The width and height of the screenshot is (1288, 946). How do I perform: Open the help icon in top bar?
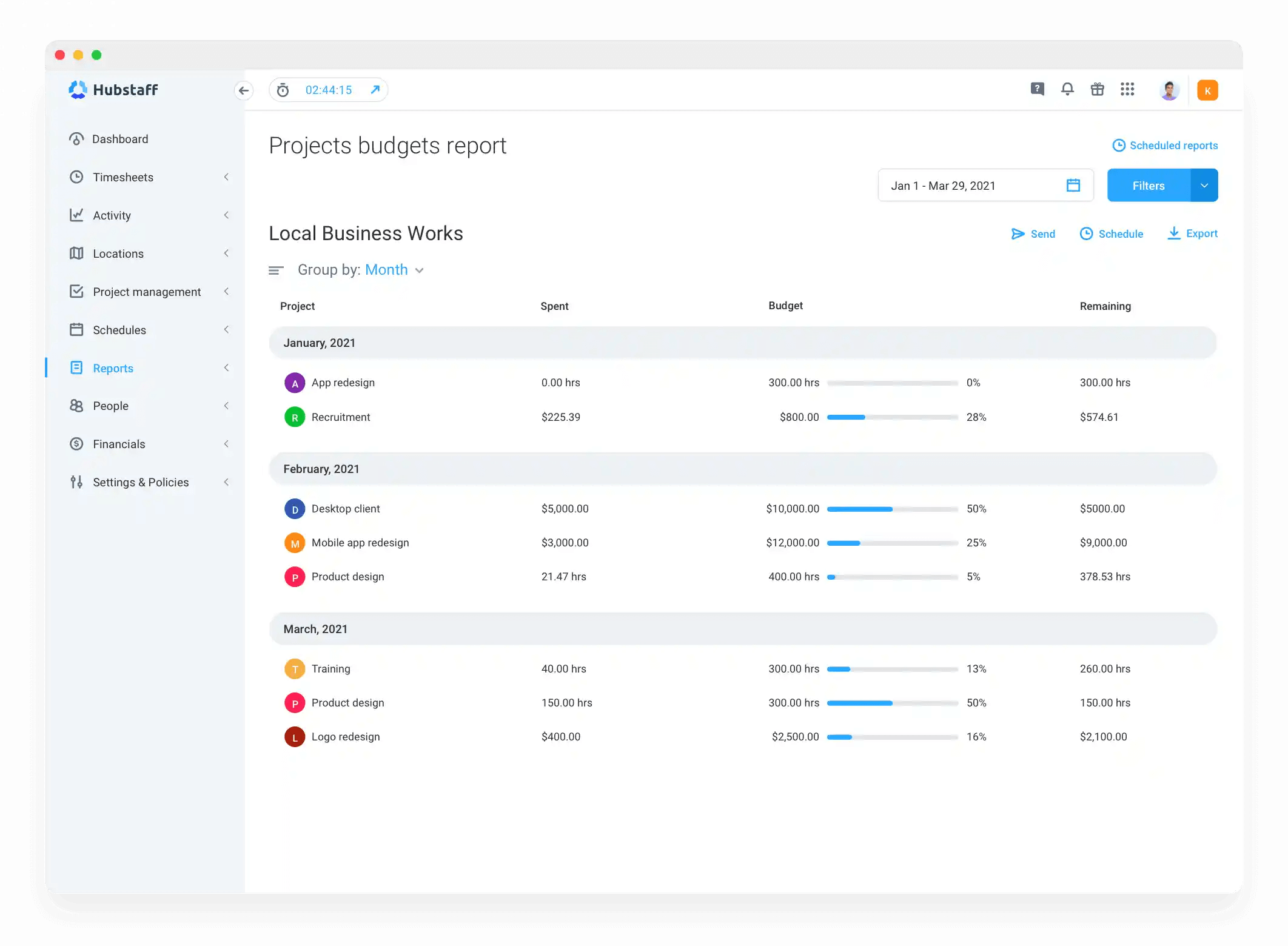click(1037, 89)
